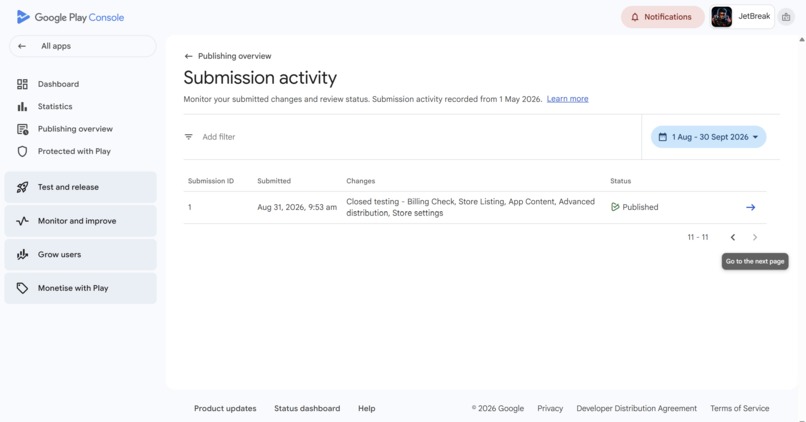Expand the Monetise with Play section

tap(81, 288)
